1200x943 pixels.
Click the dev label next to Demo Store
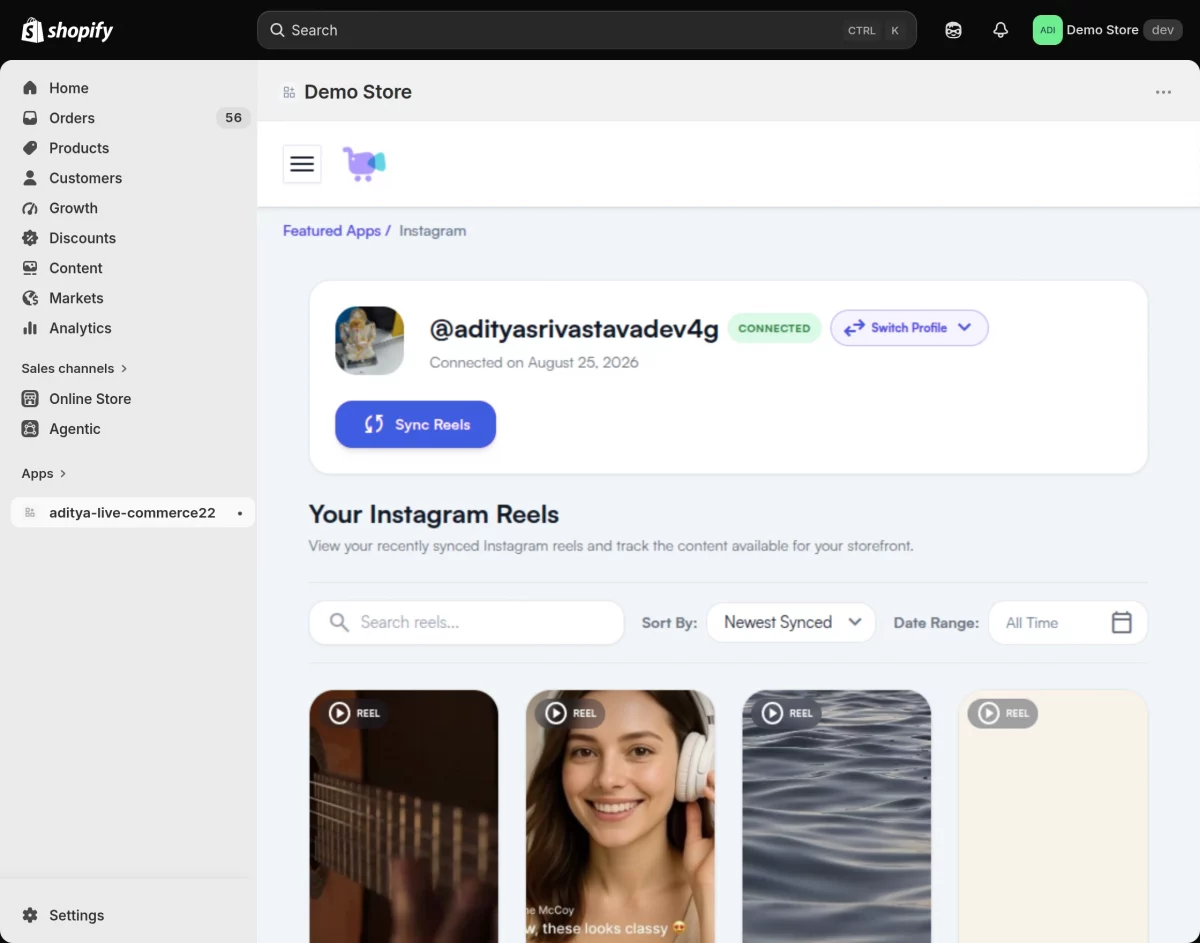[x=1162, y=30]
